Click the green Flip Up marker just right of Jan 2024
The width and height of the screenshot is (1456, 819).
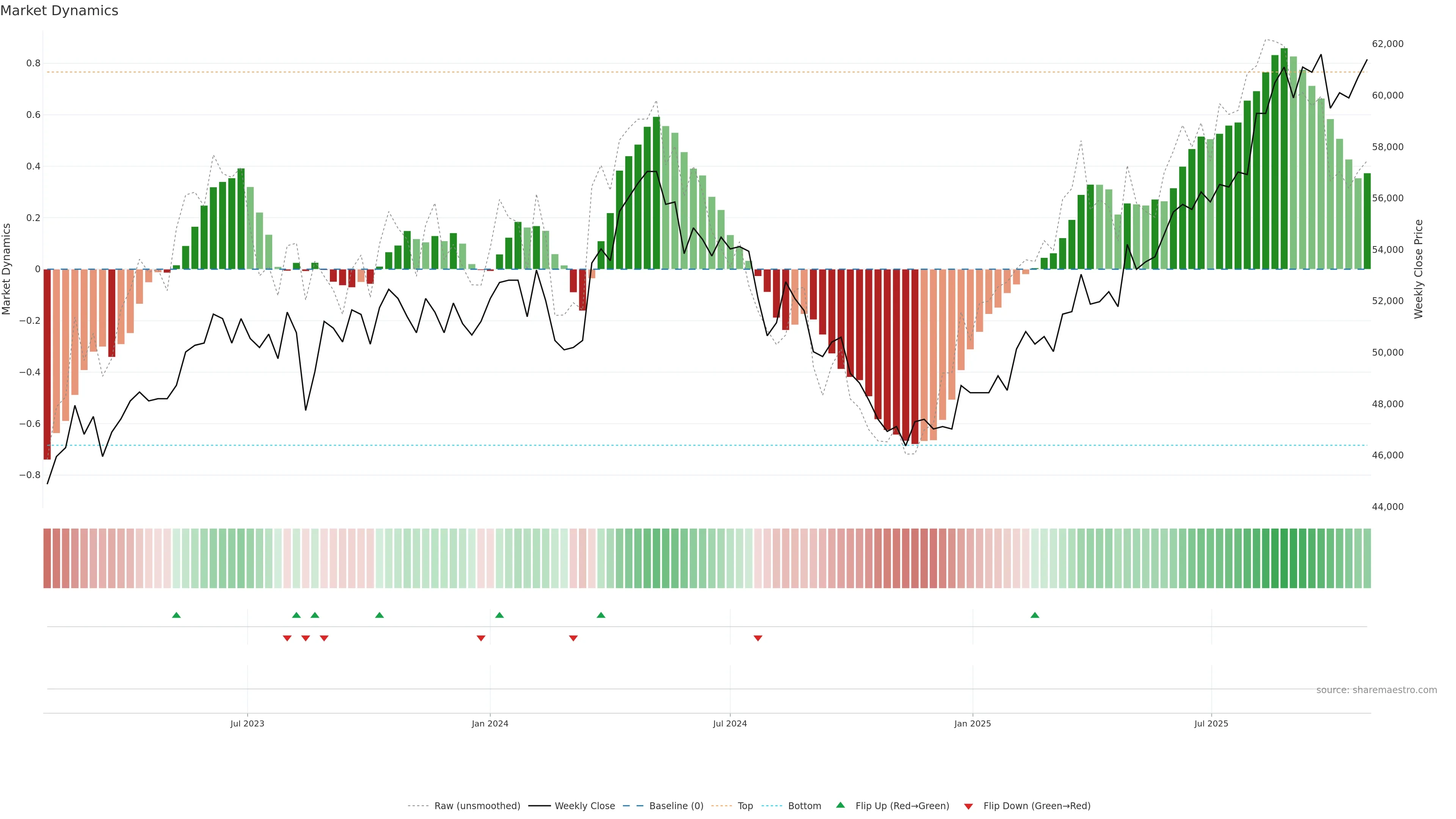point(499,615)
